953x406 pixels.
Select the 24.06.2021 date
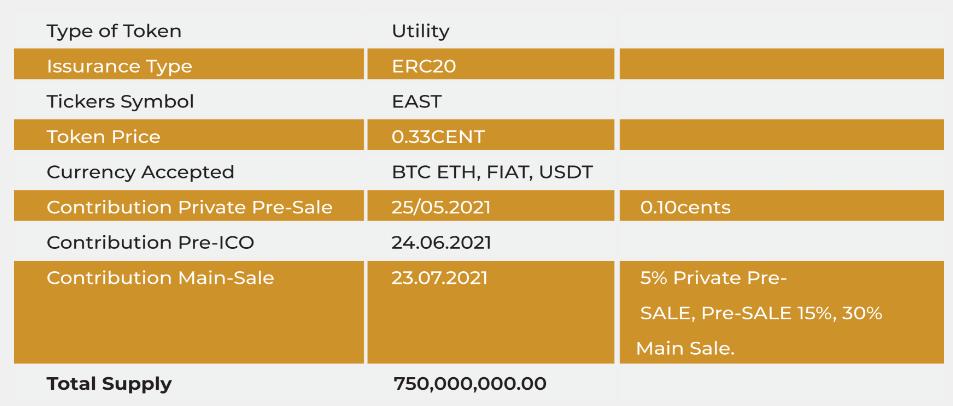click(x=441, y=243)
